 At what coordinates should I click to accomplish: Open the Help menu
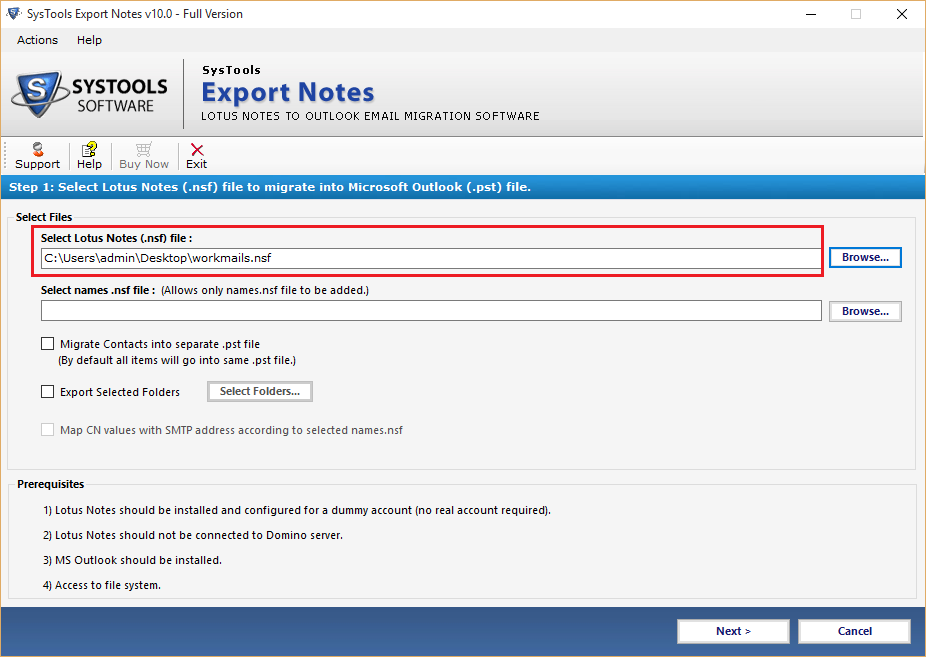tap(89, 40)
